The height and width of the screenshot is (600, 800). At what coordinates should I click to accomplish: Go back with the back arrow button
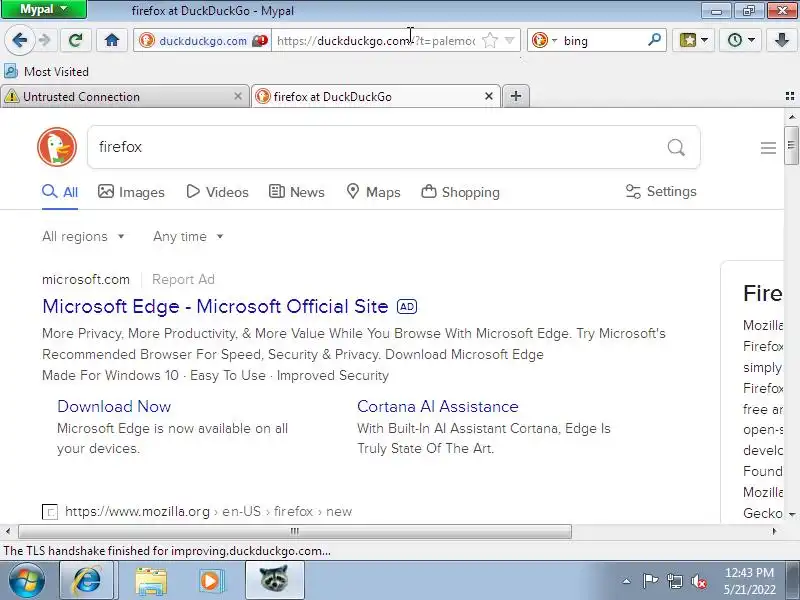click(19, 40)
